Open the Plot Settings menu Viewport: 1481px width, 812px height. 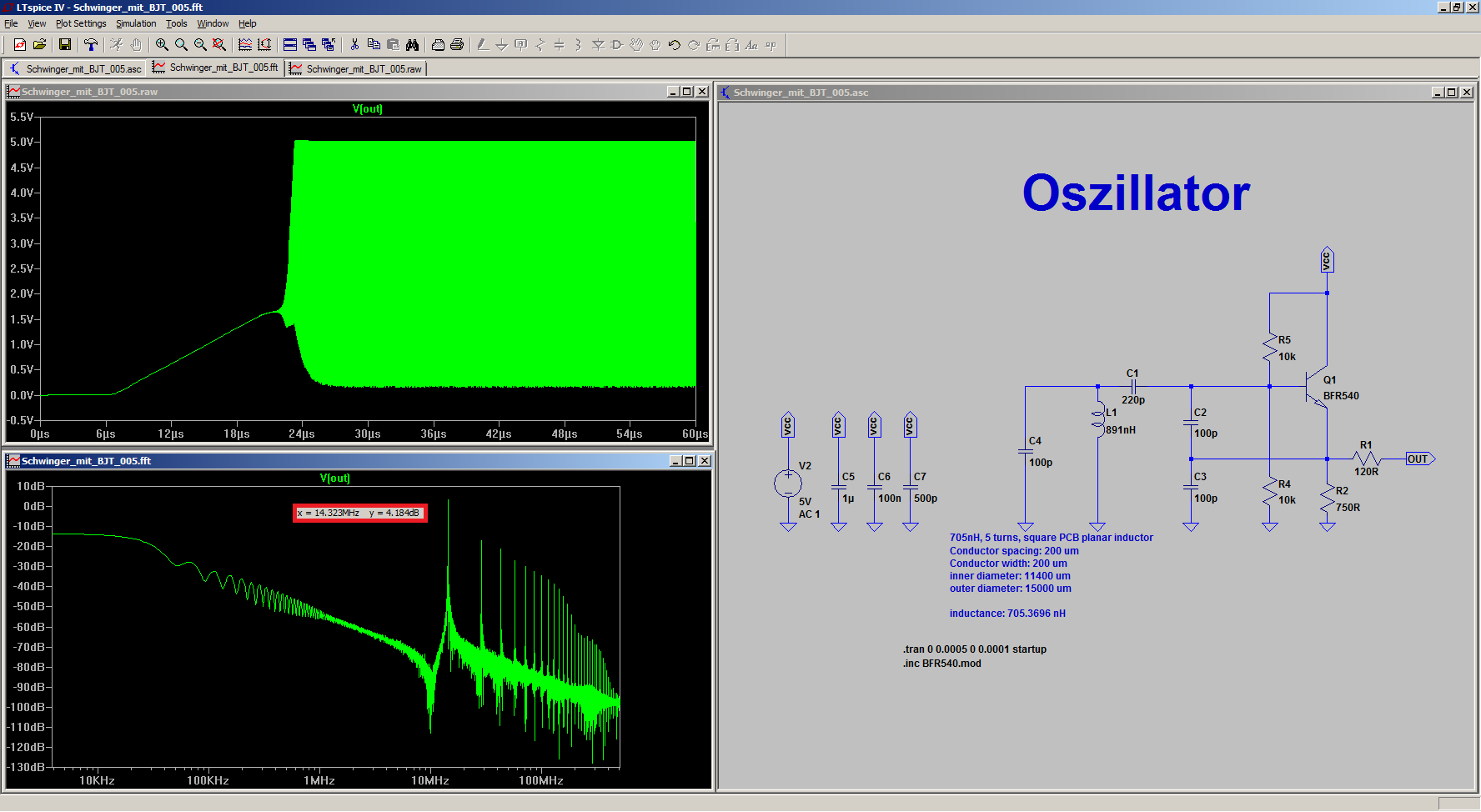81,23
